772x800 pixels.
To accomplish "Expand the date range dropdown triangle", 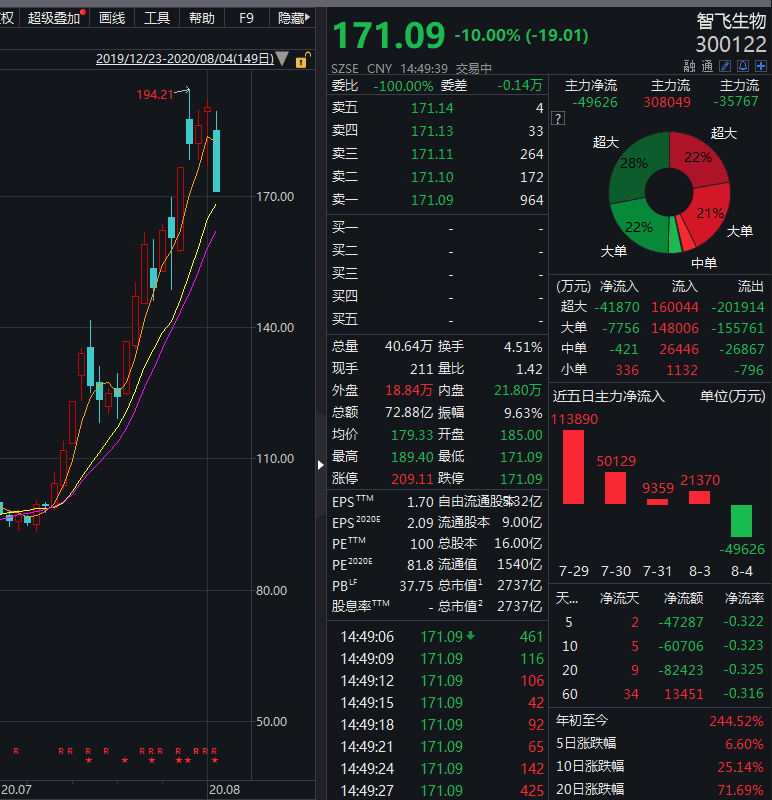I will pos(284,59).
